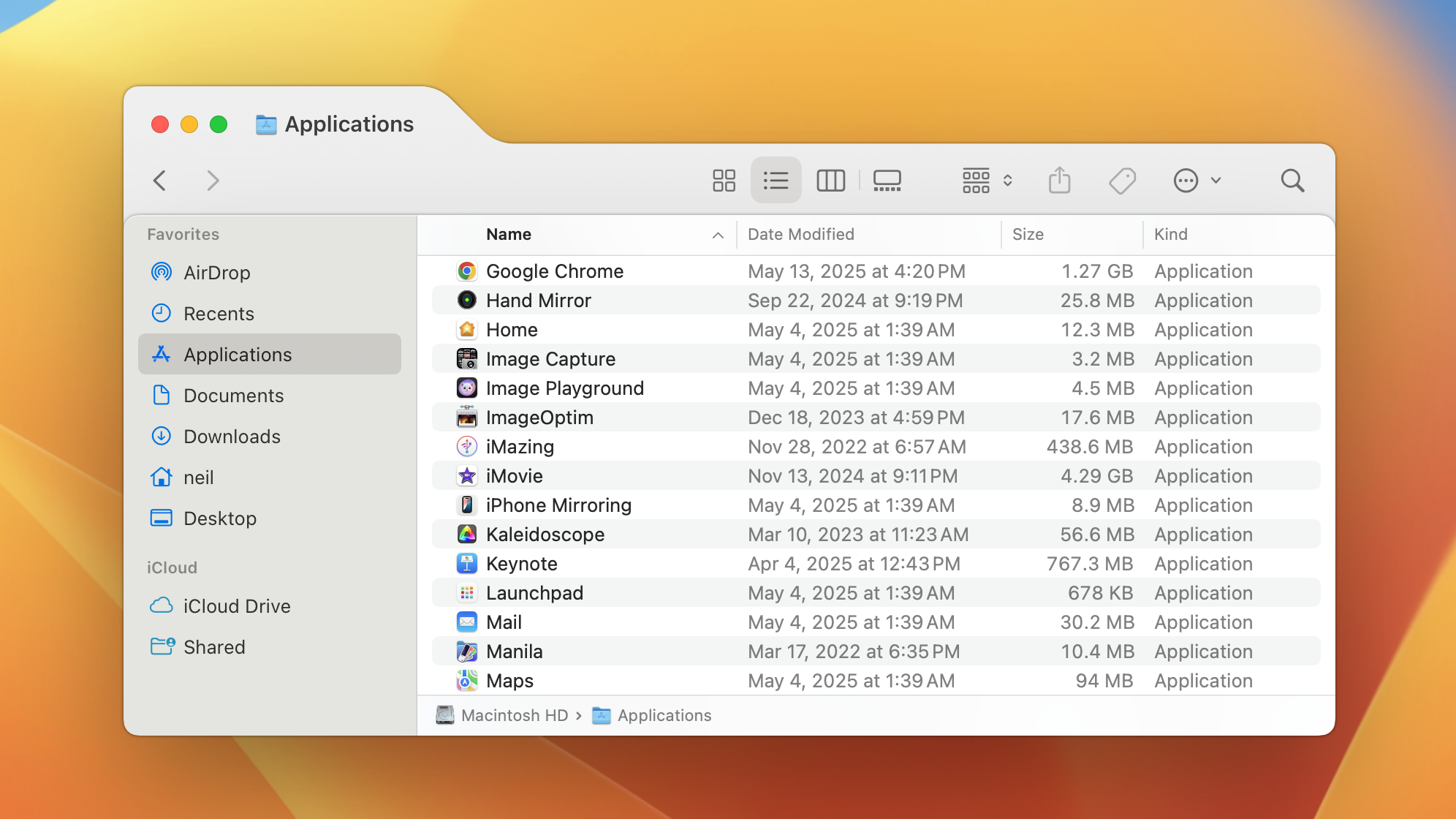1456x819 pixels.
Task: Click iMazing's size 438.6 MB
Action: 1090,447
